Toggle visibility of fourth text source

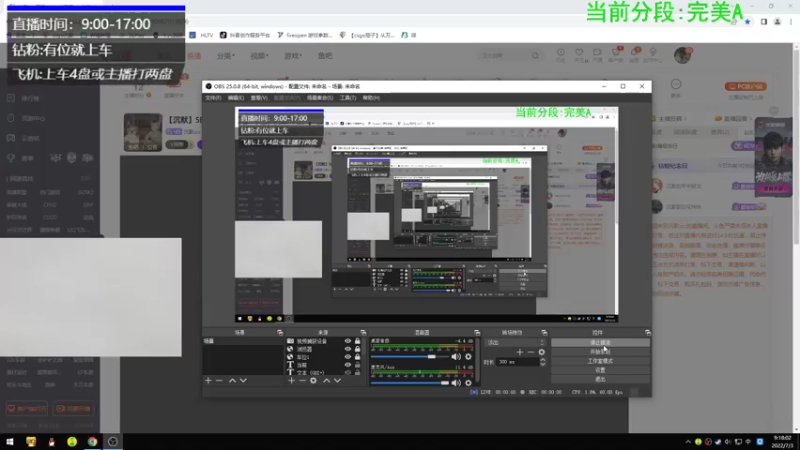(x=347, y=365)
